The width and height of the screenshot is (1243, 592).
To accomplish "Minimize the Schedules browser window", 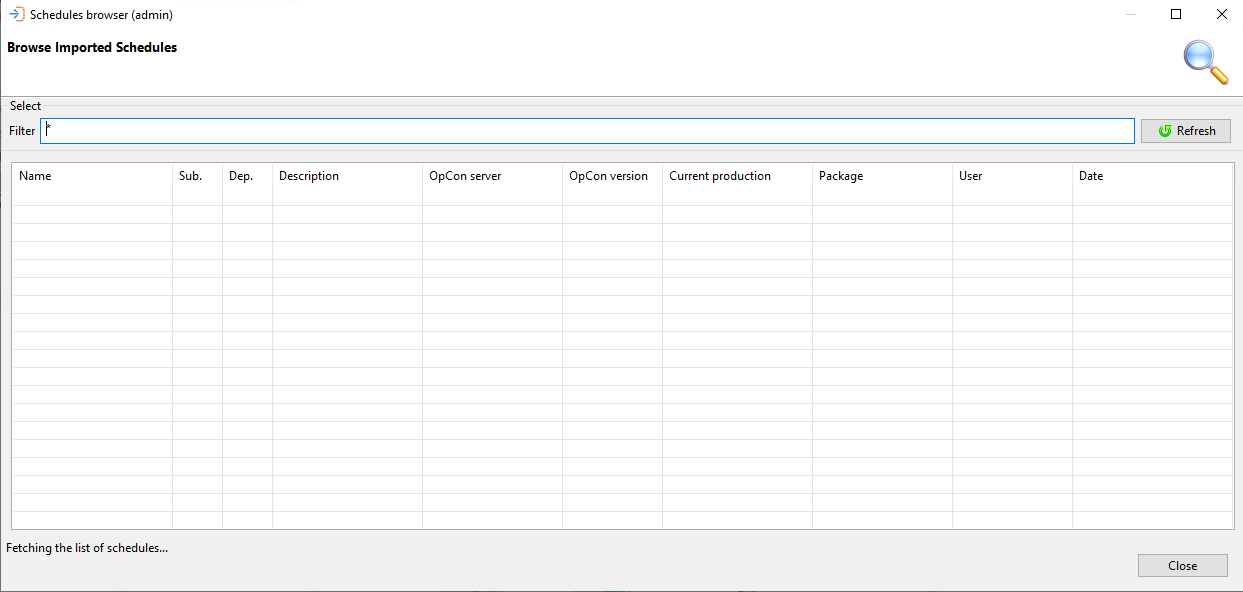I will tap(1130, 14).
